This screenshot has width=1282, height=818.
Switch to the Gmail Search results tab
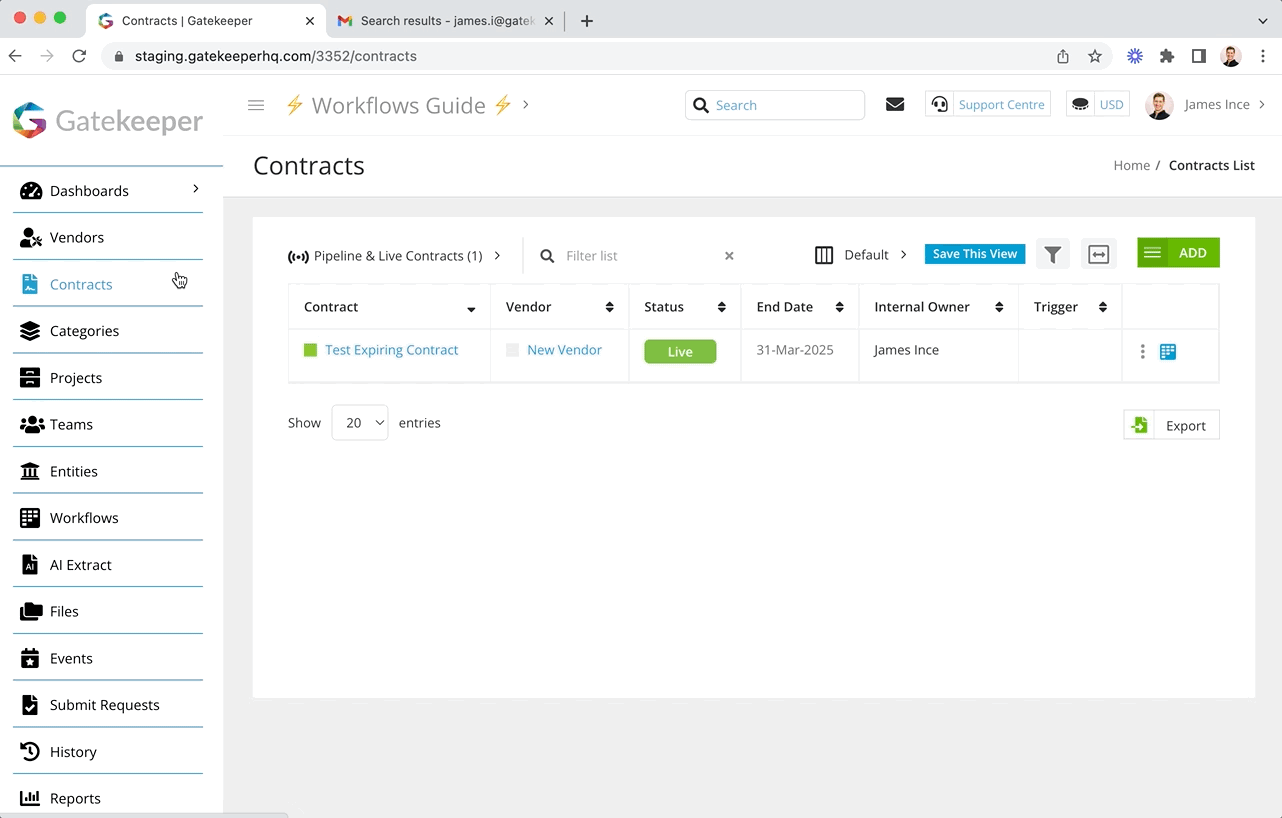point(445,20)
